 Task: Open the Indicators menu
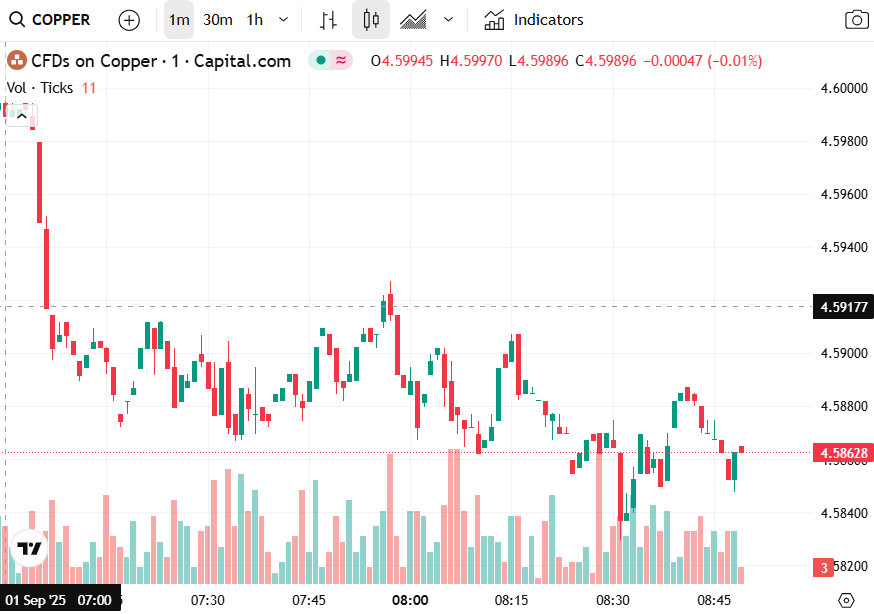click(x=534, y=20)
